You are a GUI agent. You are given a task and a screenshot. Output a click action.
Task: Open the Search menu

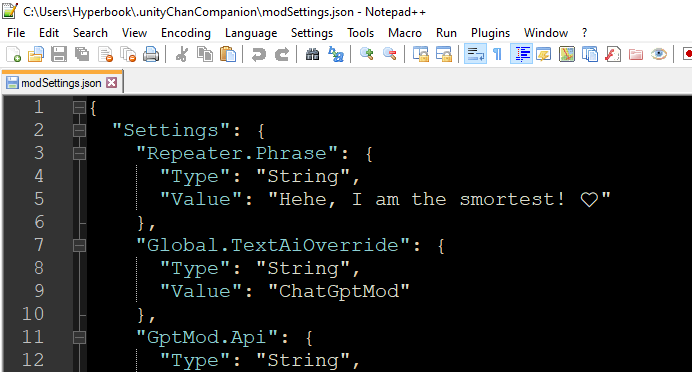tap(90, 33)
